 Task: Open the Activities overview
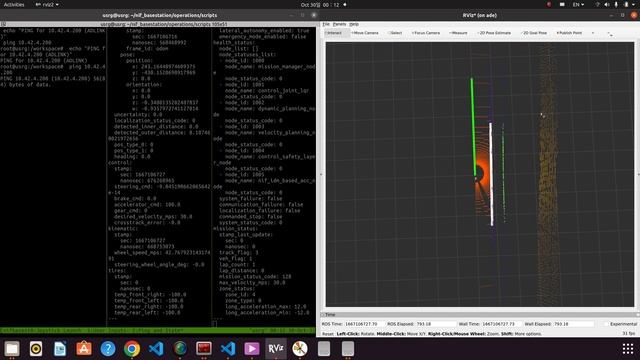pyautogui.click(x=14, y=4)
